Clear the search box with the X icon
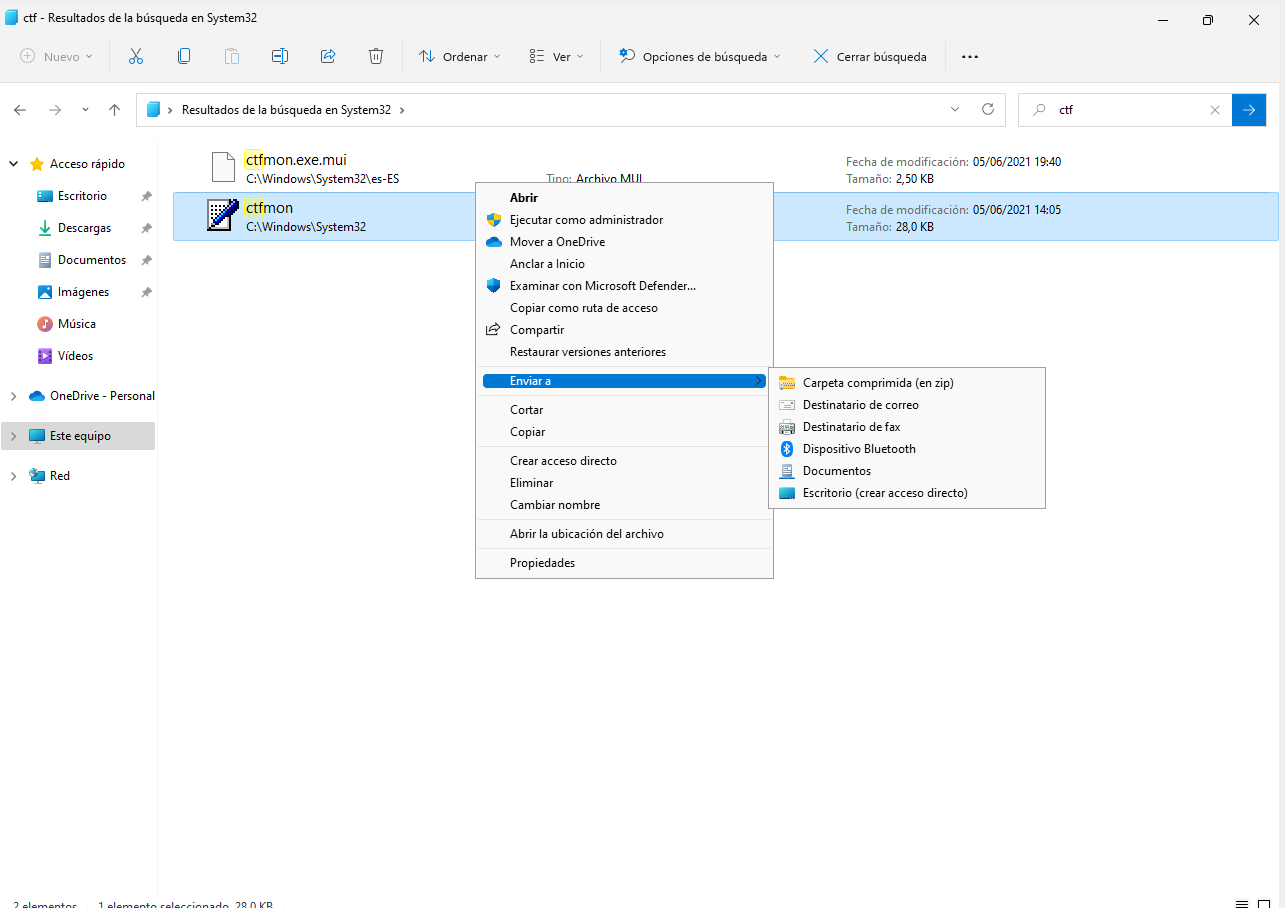1285x908 pixels. click(x=1215, y=110)
